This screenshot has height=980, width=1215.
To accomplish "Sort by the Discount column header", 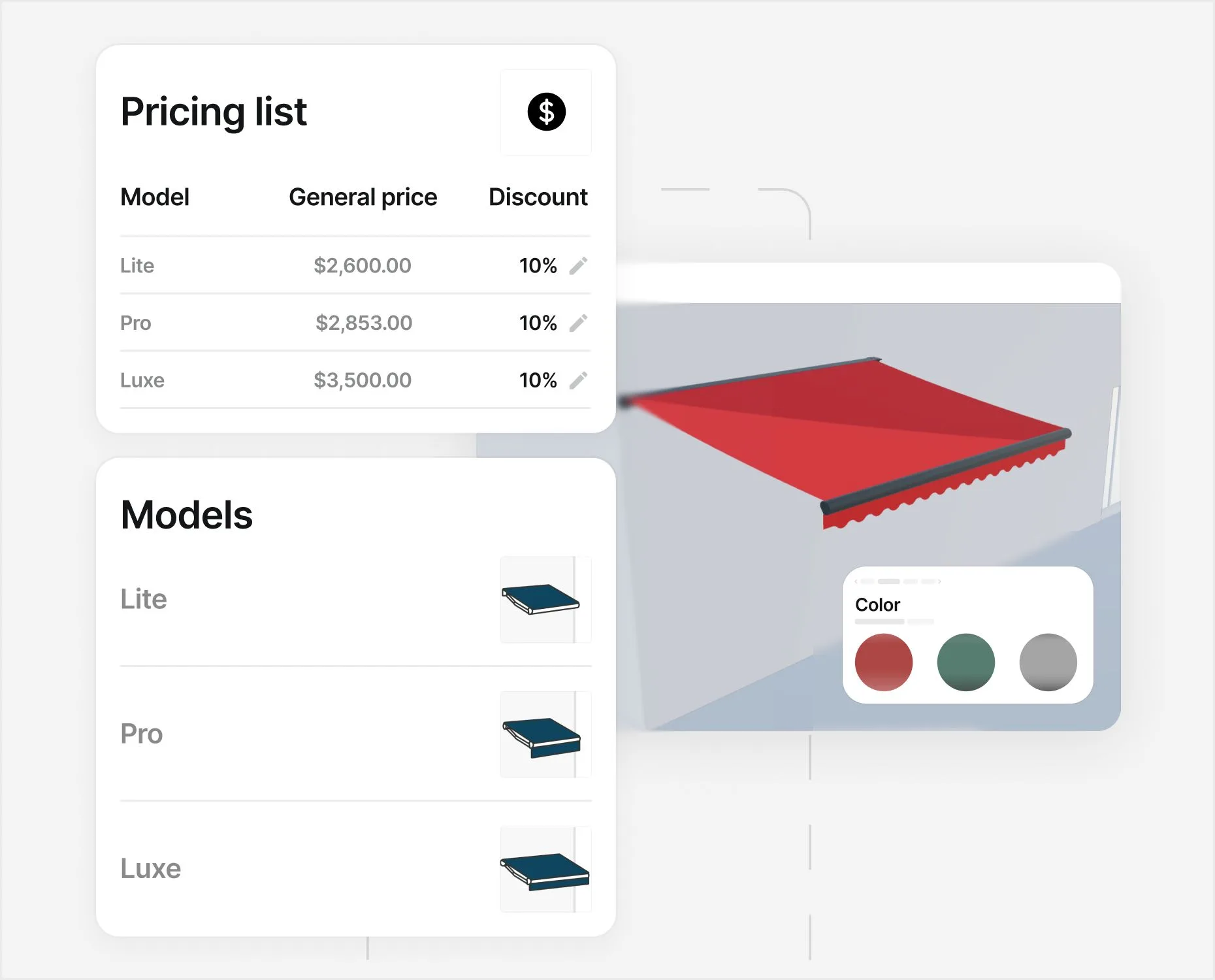I will (x=538, y=197).
